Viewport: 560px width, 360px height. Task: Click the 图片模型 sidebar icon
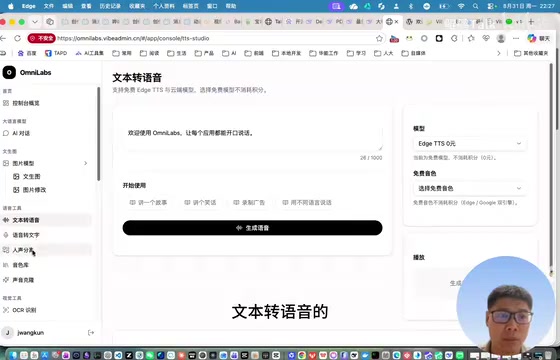(6, 163)
